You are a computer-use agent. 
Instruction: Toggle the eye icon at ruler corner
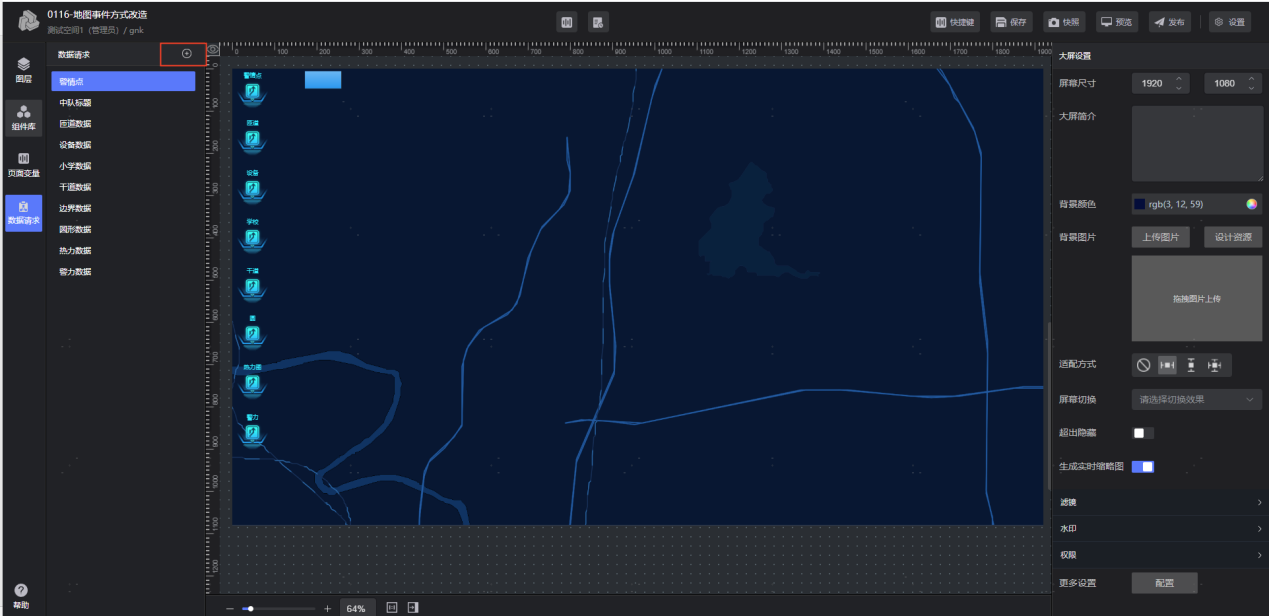212,49
